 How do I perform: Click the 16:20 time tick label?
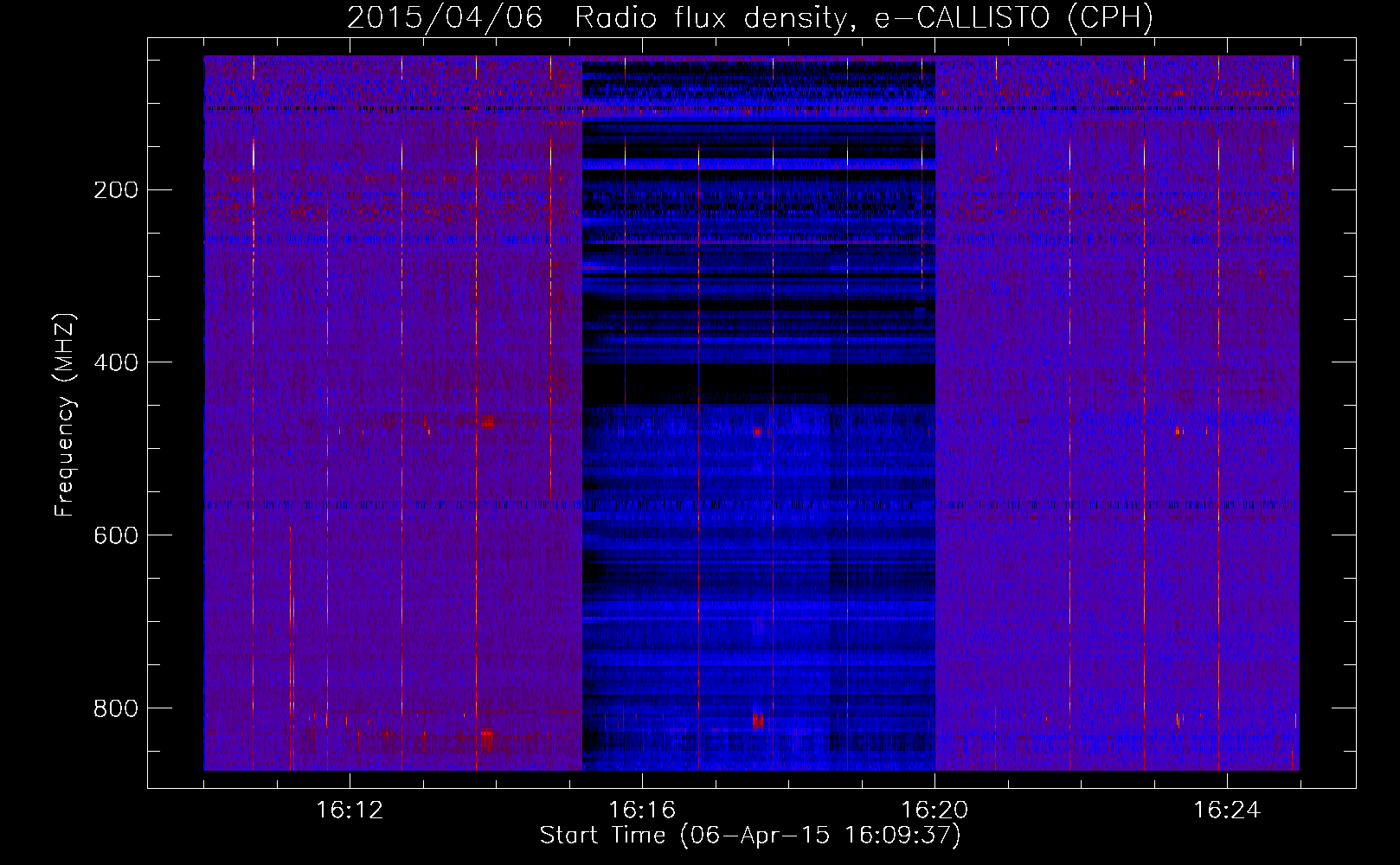tap(934, 811)
